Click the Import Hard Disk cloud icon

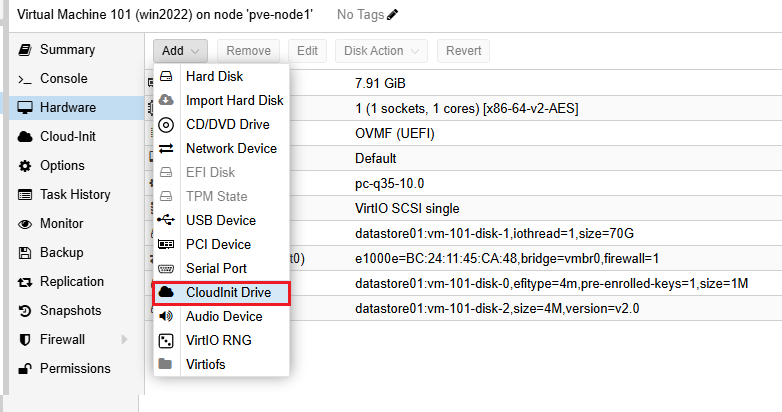coord(167,100)
